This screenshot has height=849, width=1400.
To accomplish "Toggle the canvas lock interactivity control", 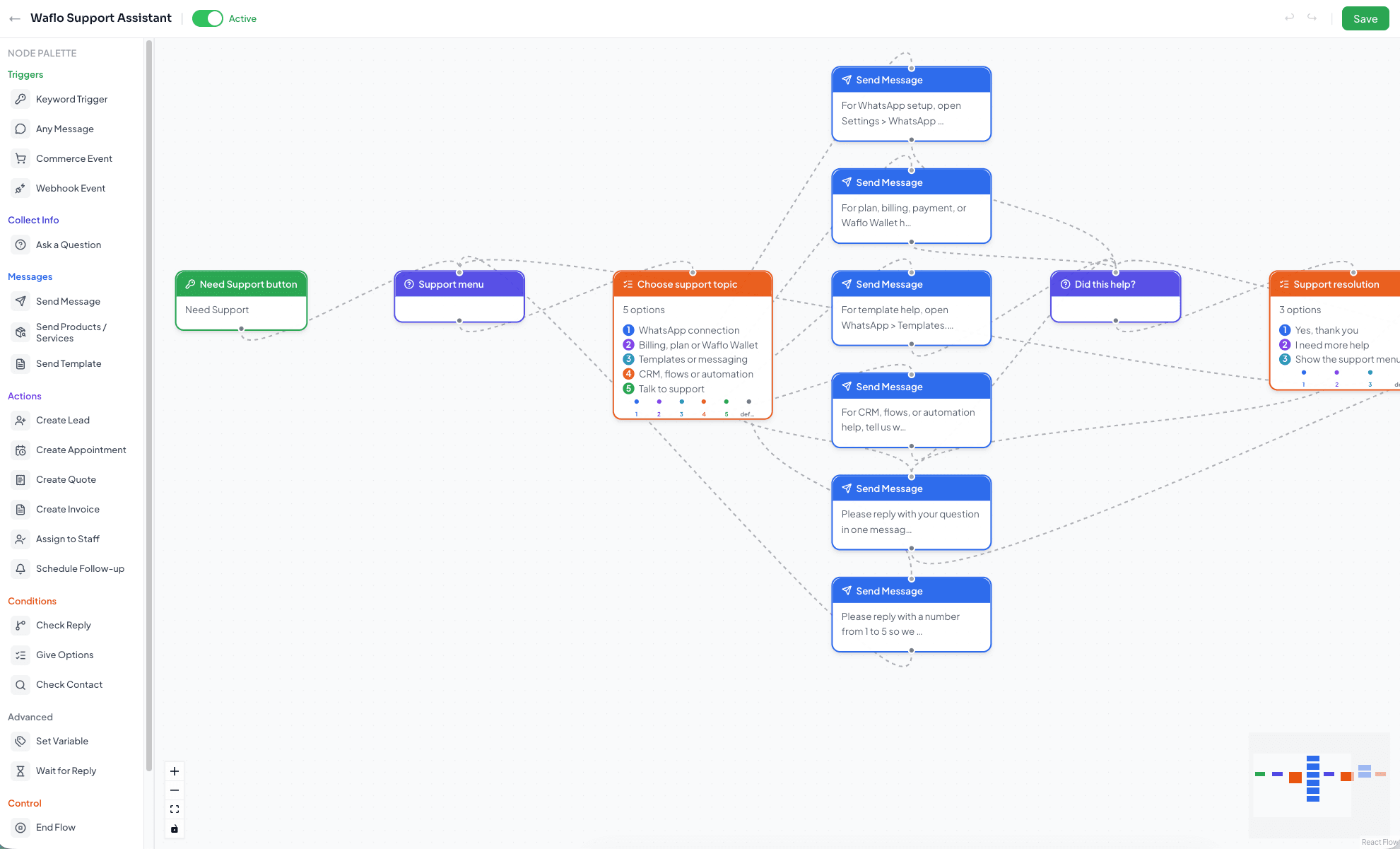I will tap(175, 828).
